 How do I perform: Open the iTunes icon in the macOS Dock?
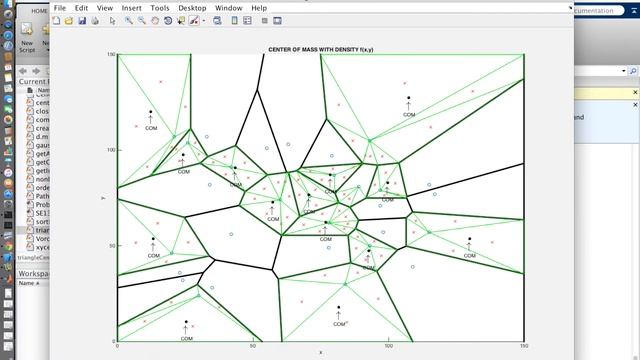tap(8, 172)
